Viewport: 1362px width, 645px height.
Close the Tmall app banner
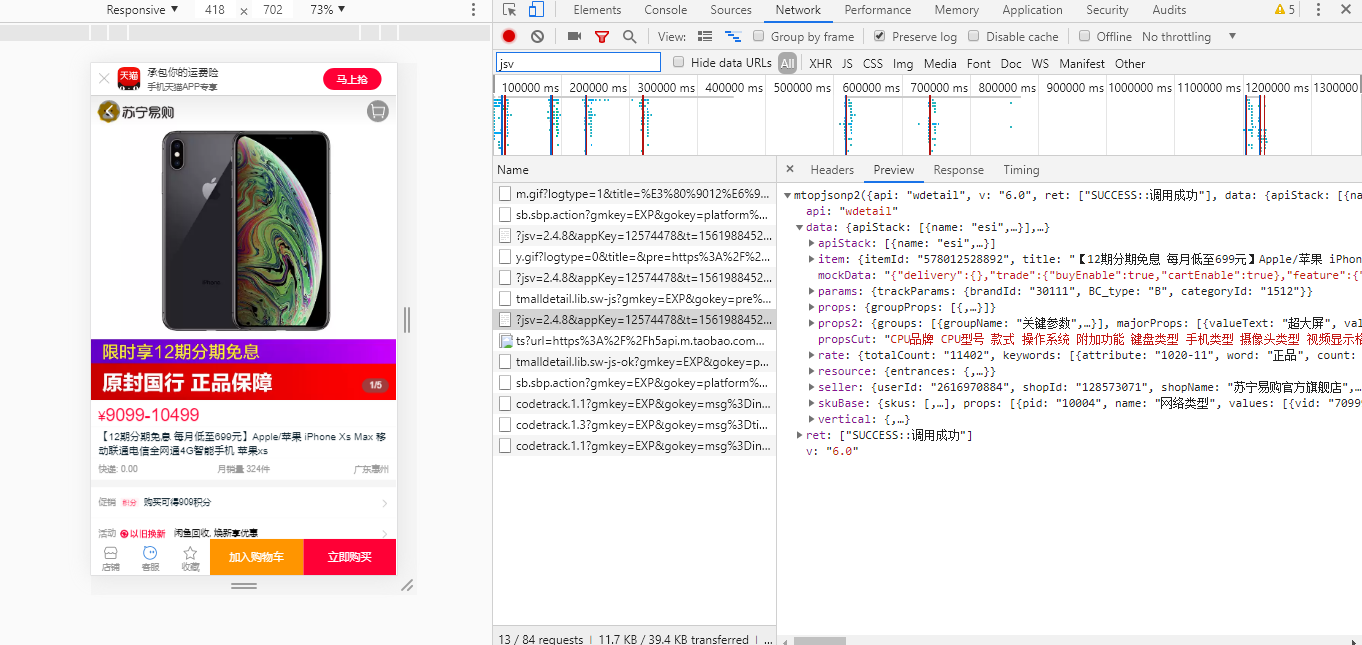[103, 78]
